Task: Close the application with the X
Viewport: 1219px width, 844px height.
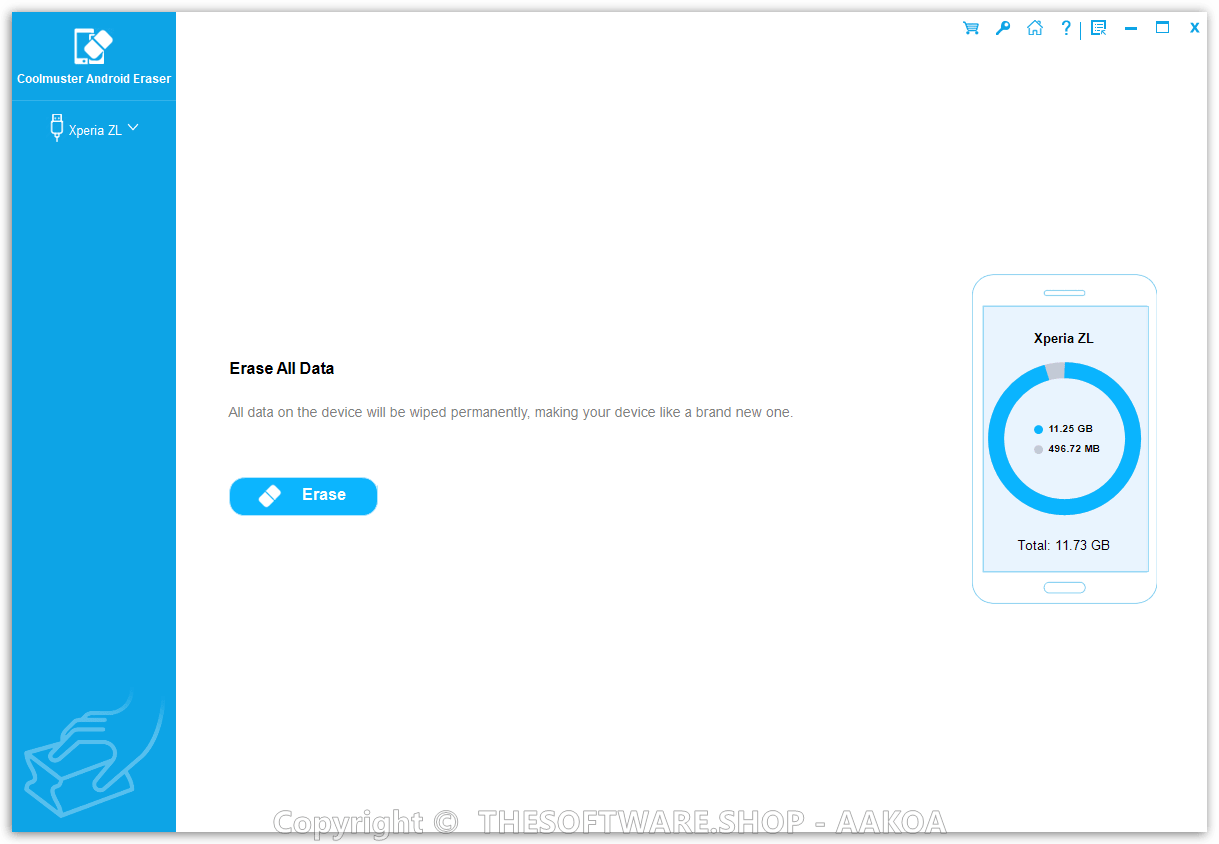Action: pos(1194,28)
